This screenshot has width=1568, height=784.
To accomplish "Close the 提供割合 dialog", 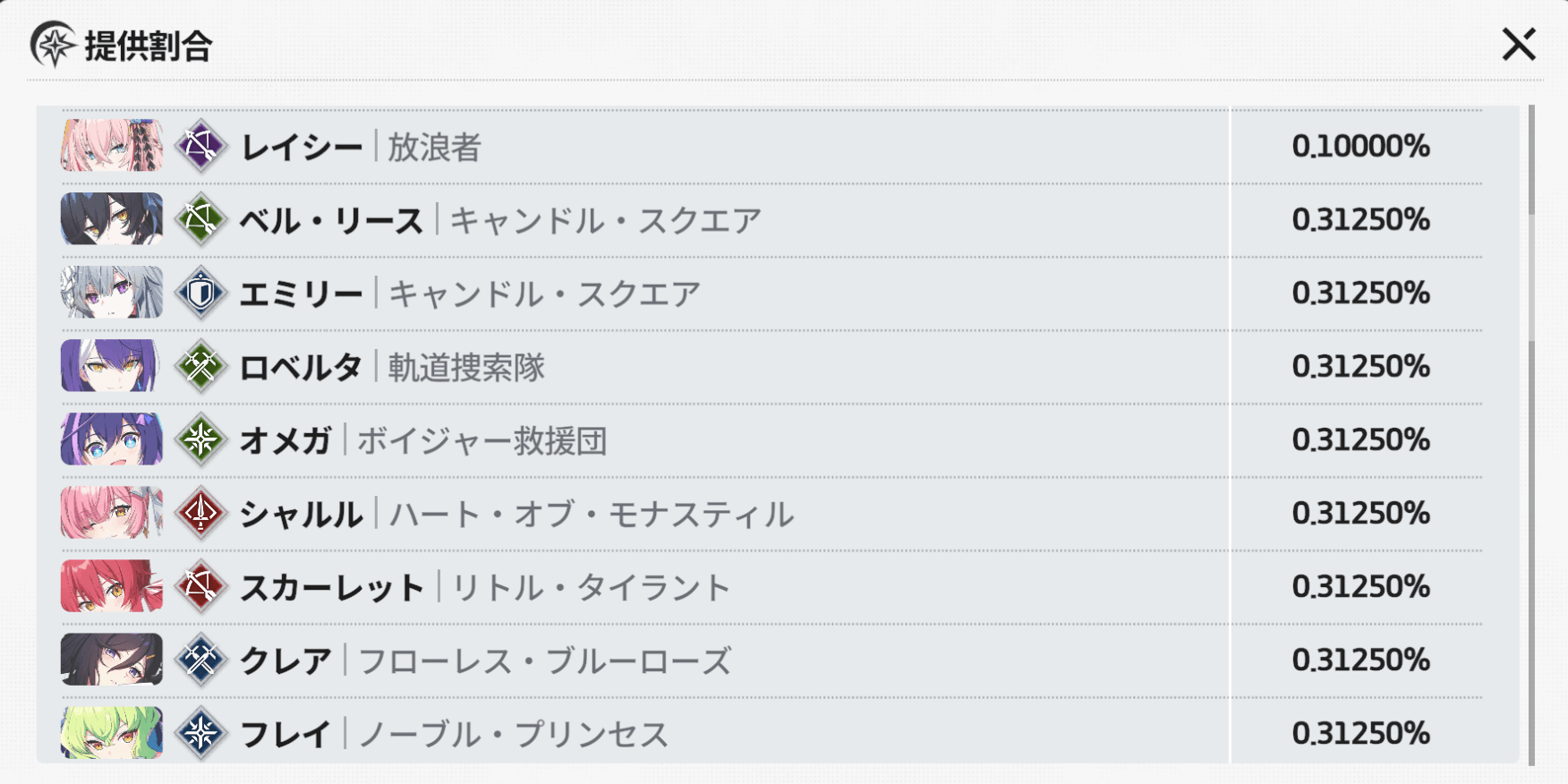I will click(x=1518, y=45).
